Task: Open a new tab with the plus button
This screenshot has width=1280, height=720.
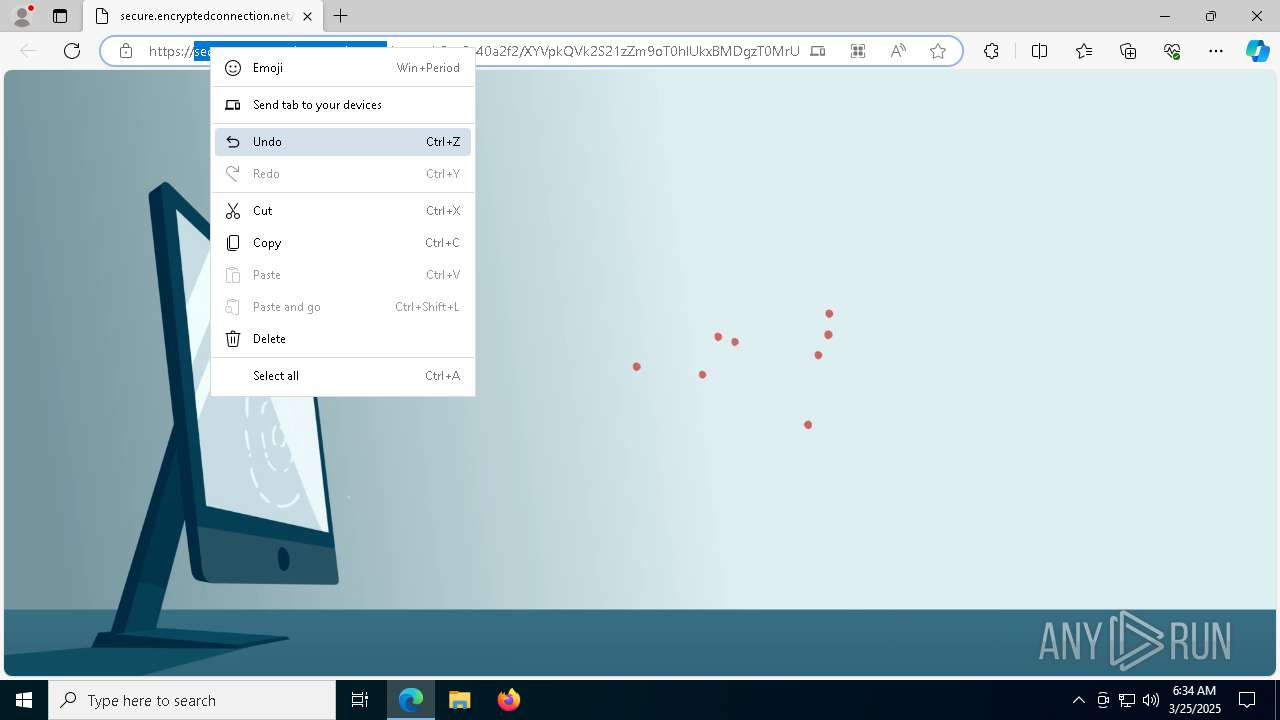Action: point(341,16)
